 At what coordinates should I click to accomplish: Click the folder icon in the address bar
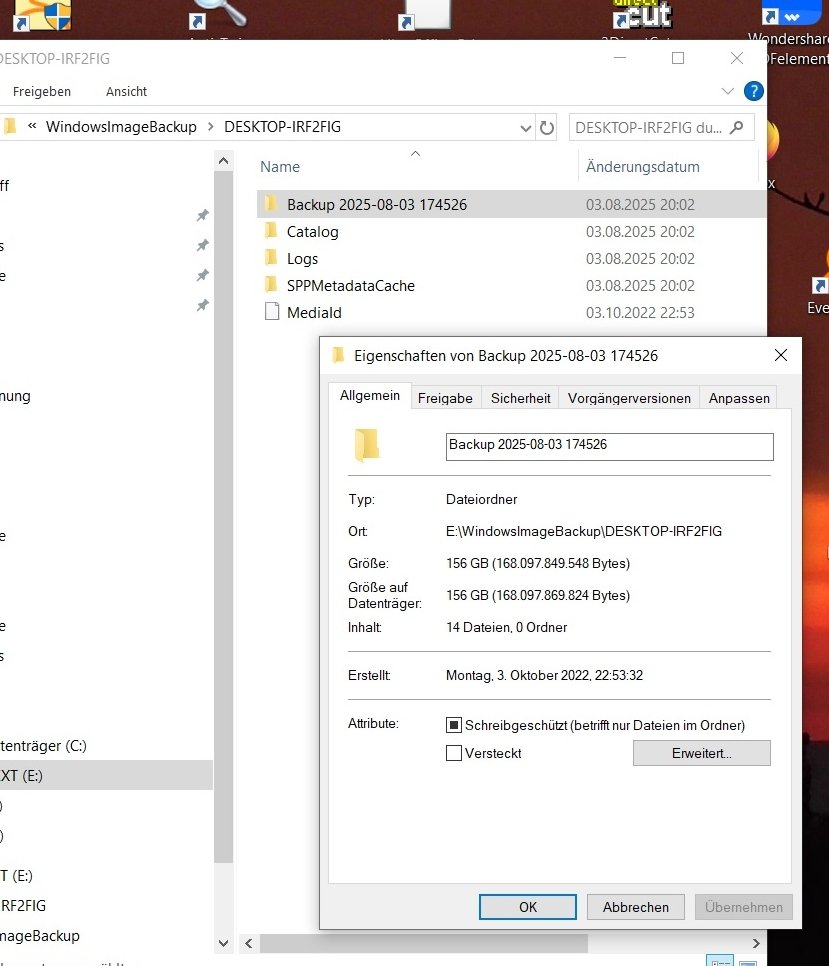pyautogui.click(x=9, y=126)
